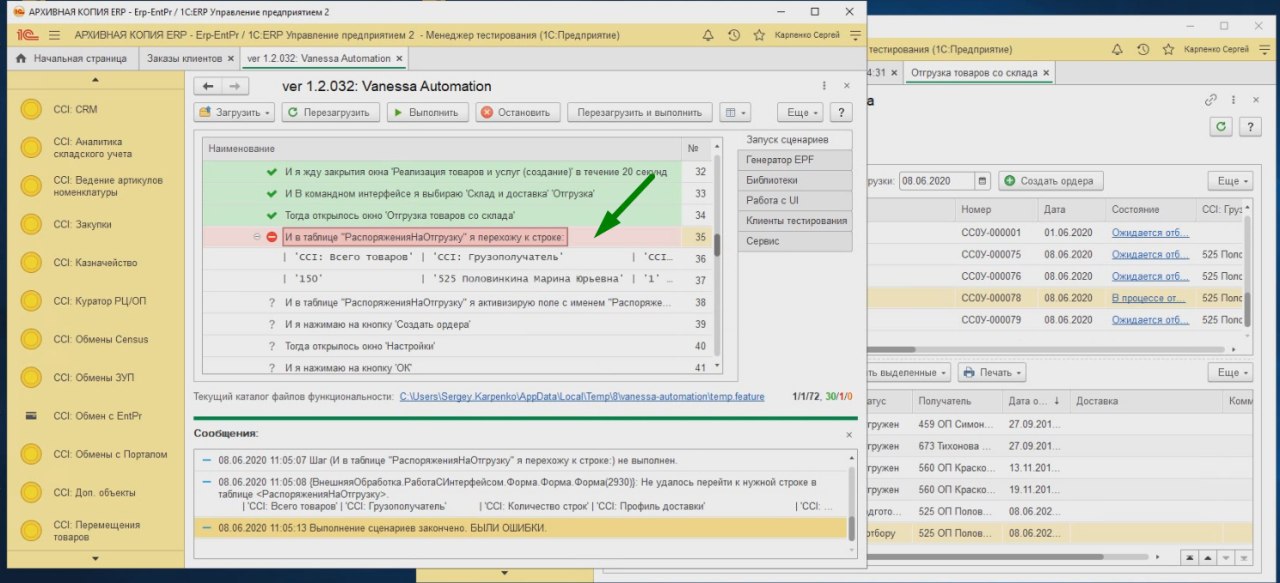Open Библиотеки side tab
This screenshot has width=1280, height=583.
pyautogui.click(x=794, y=180)
